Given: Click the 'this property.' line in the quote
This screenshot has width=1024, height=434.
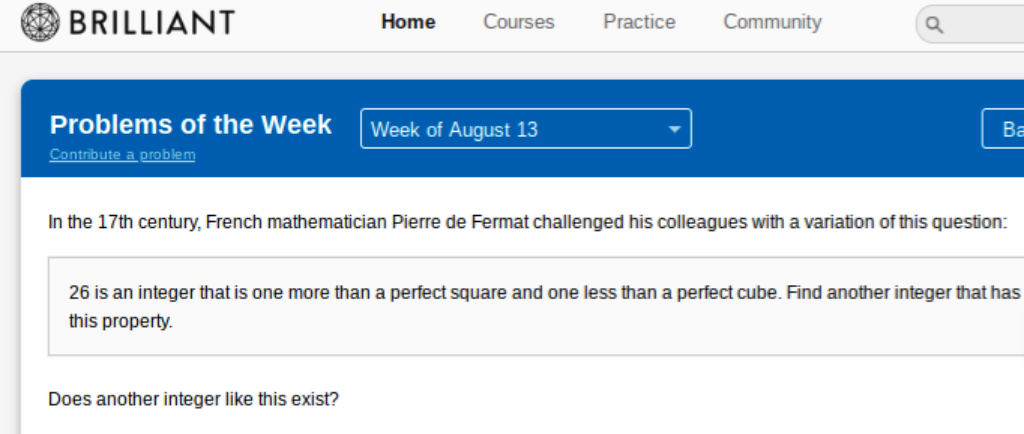Looking at the screenshot, I should pos(121,322).
